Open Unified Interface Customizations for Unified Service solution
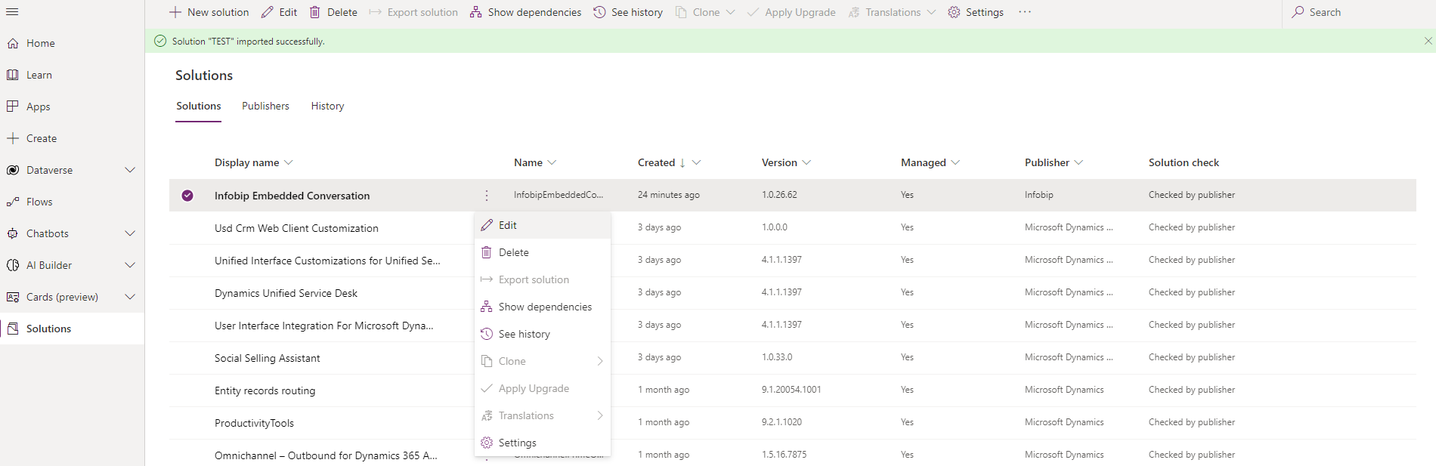 [x=327, y=261]
